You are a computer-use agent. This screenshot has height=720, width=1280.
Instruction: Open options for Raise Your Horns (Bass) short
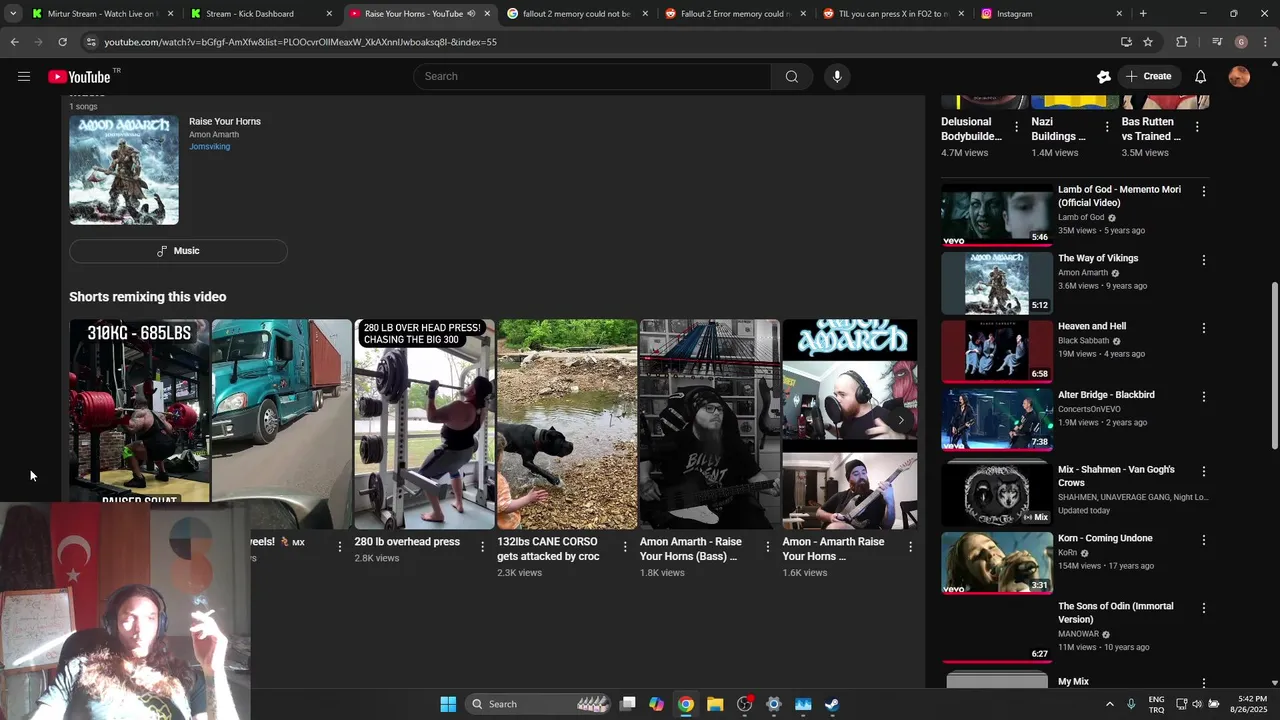[x=767, y=547]
